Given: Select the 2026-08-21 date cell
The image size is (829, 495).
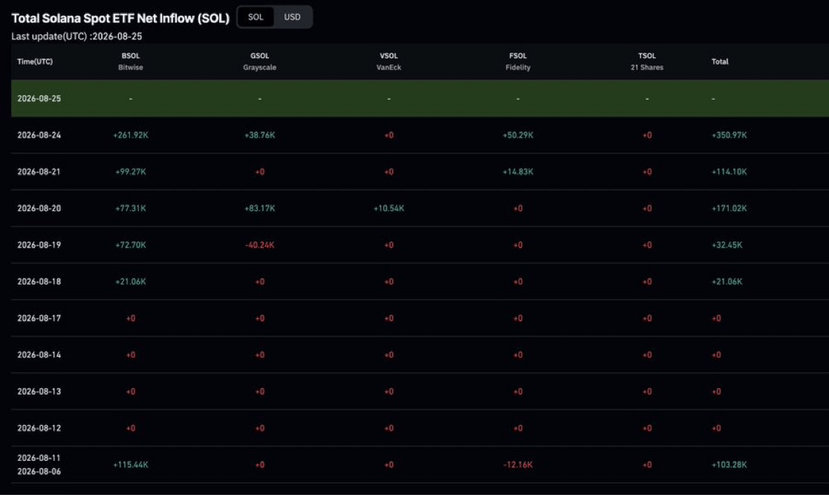Looking at the screenshot, I should click(39, 171).
